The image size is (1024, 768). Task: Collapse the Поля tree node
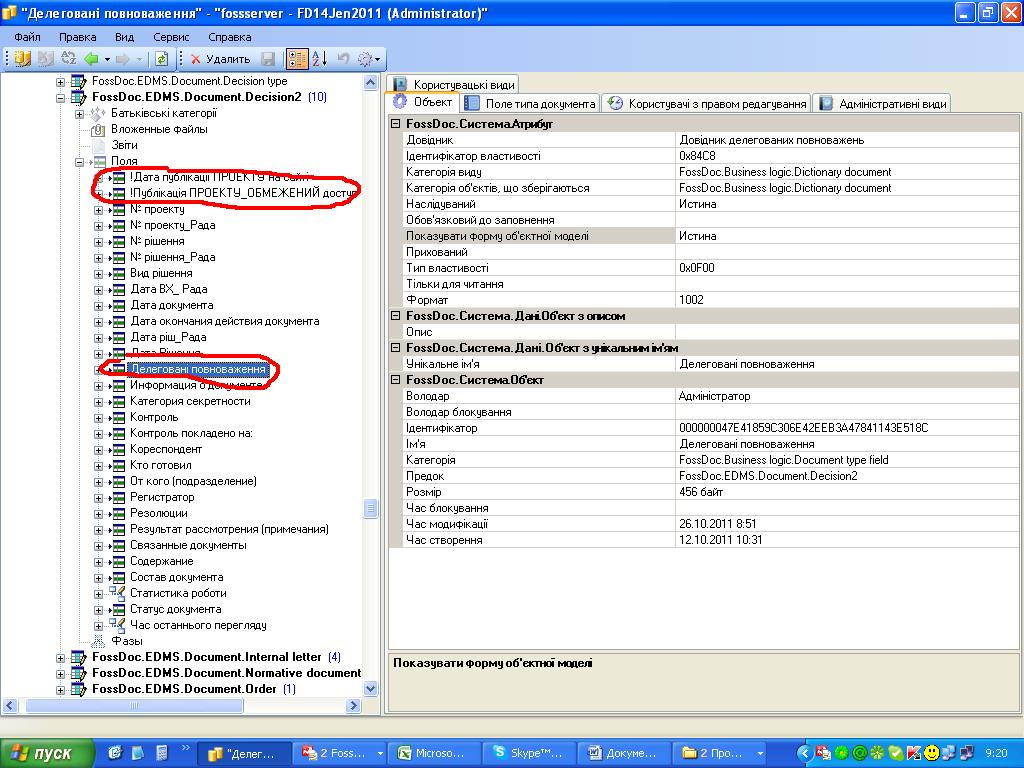pyautogui.click(x=80, y=161)
